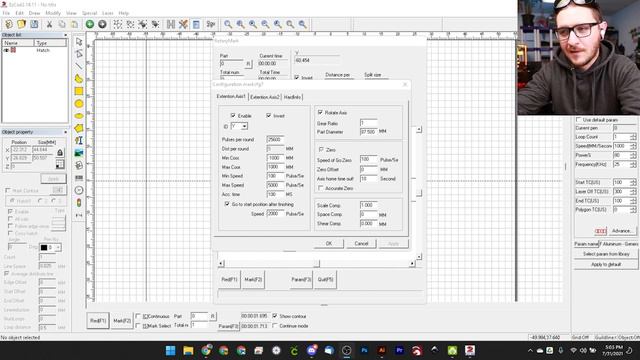Select the Delay timer clock tool

[79, 190]
